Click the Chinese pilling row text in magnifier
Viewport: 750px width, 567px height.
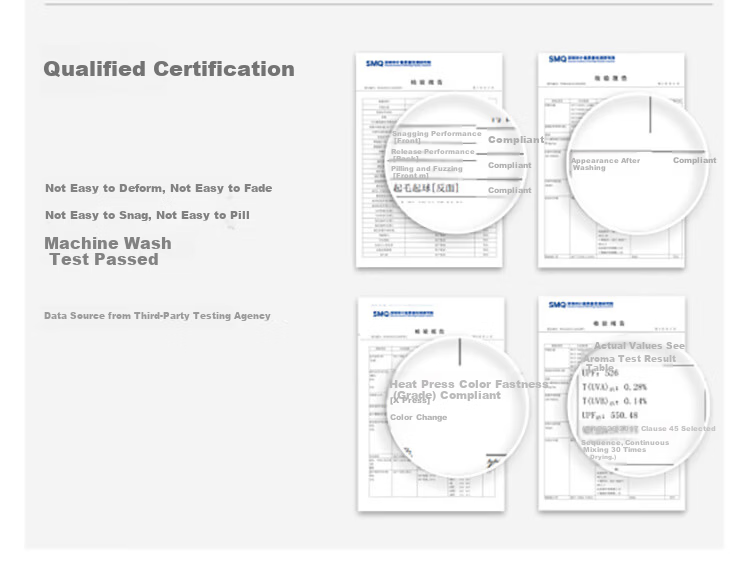tap(426, 188)
